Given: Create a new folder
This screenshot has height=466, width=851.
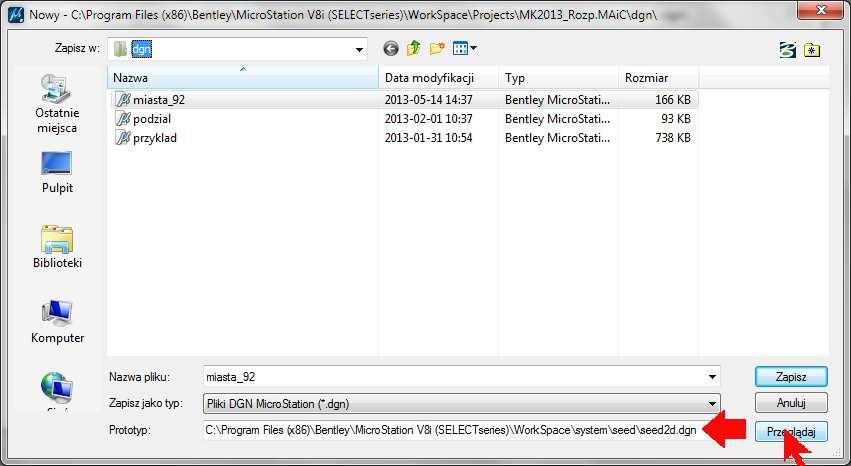Looking at the screenshot, I should click(x=437, y=48).
